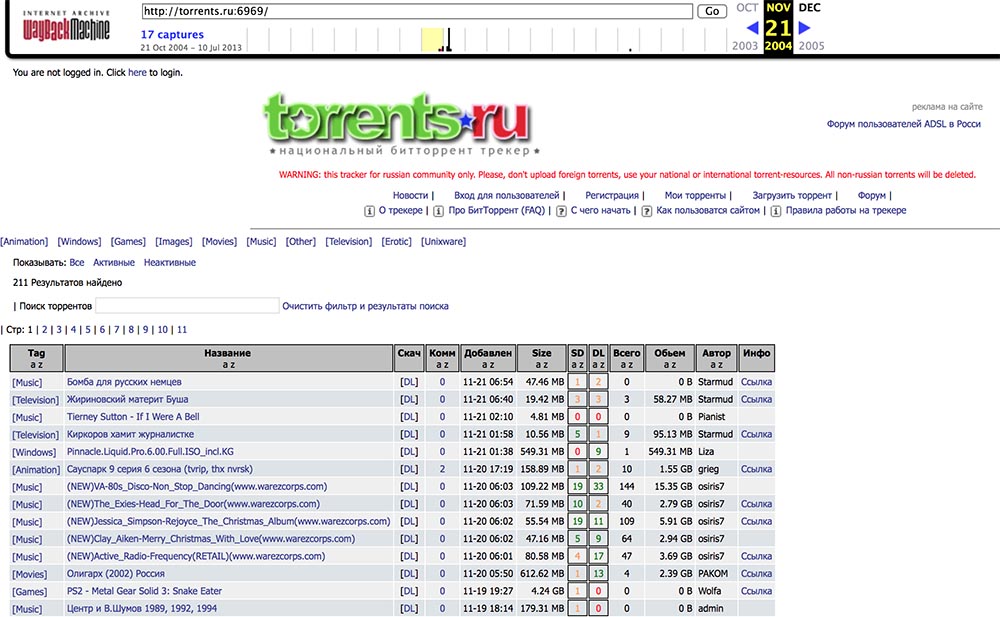The width and height of the screenshot is (1000, 617).
Task: Filter by the [Movies] category
Action: click(219, 242)
